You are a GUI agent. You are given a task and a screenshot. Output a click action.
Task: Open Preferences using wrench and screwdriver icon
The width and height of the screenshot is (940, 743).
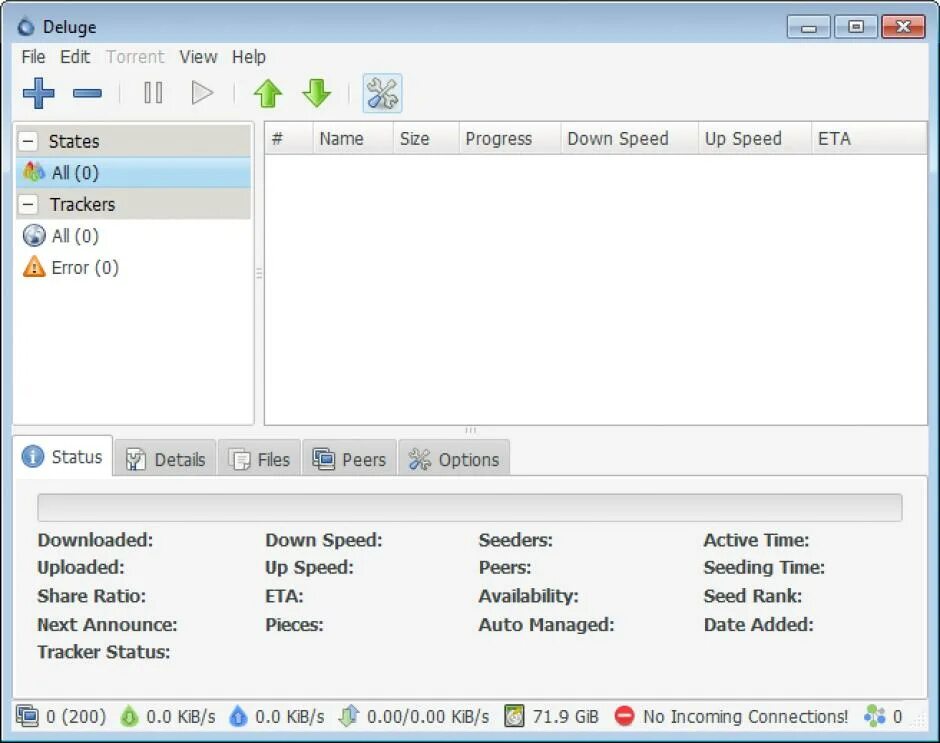tap(382, 93)
